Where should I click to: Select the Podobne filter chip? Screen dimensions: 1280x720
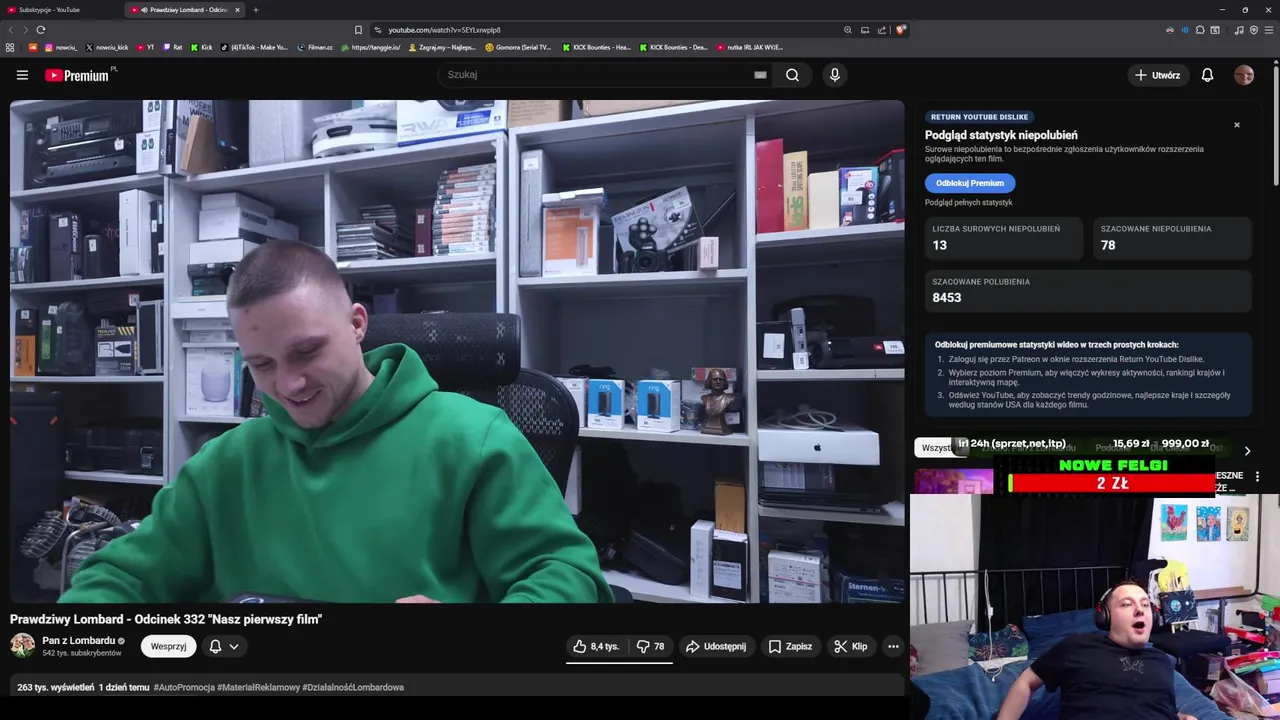click(x=1113, y=448)
